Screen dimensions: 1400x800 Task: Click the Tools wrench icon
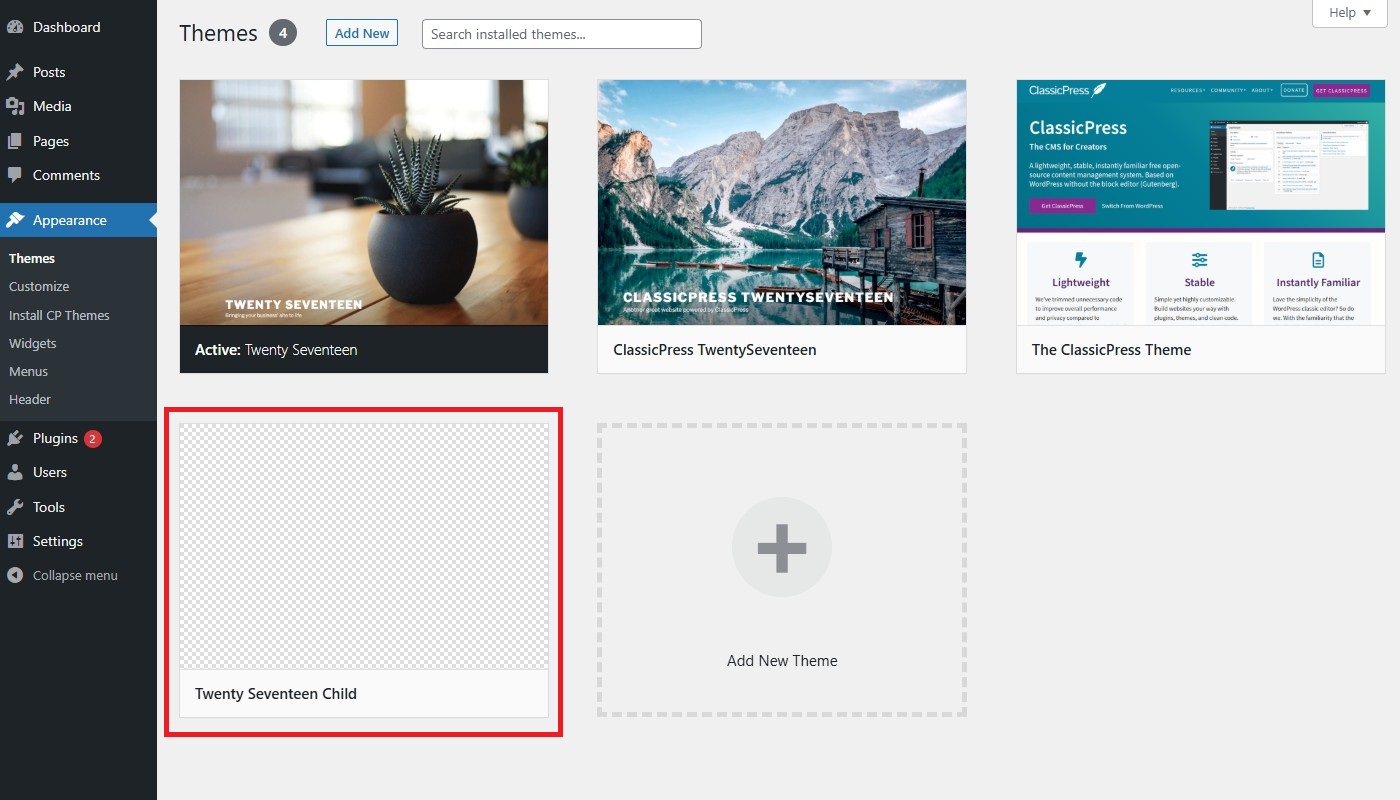tap(15, 507)
